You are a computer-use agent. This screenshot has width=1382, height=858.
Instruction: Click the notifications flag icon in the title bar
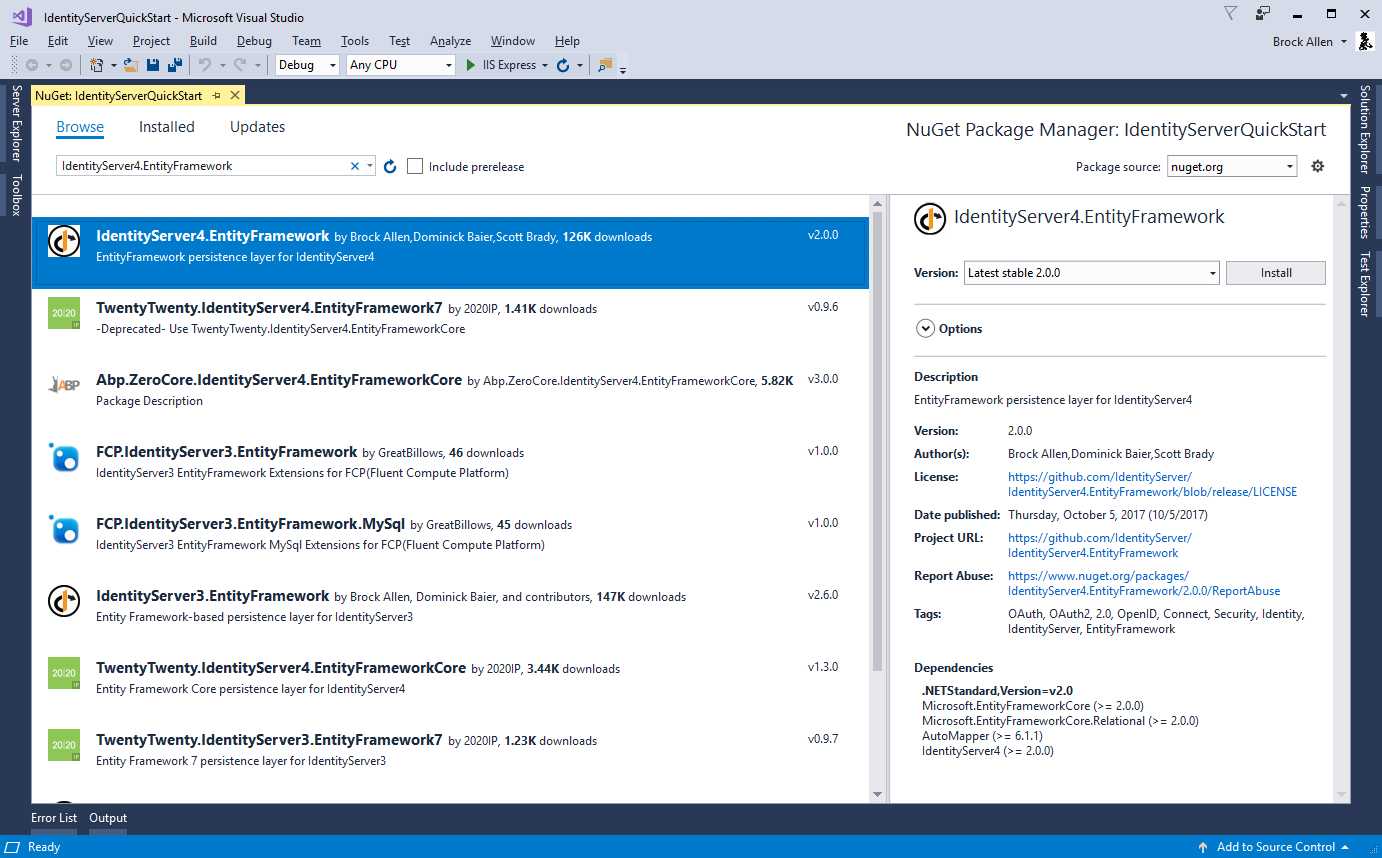pyautogui.click(x=1230, y=13)
